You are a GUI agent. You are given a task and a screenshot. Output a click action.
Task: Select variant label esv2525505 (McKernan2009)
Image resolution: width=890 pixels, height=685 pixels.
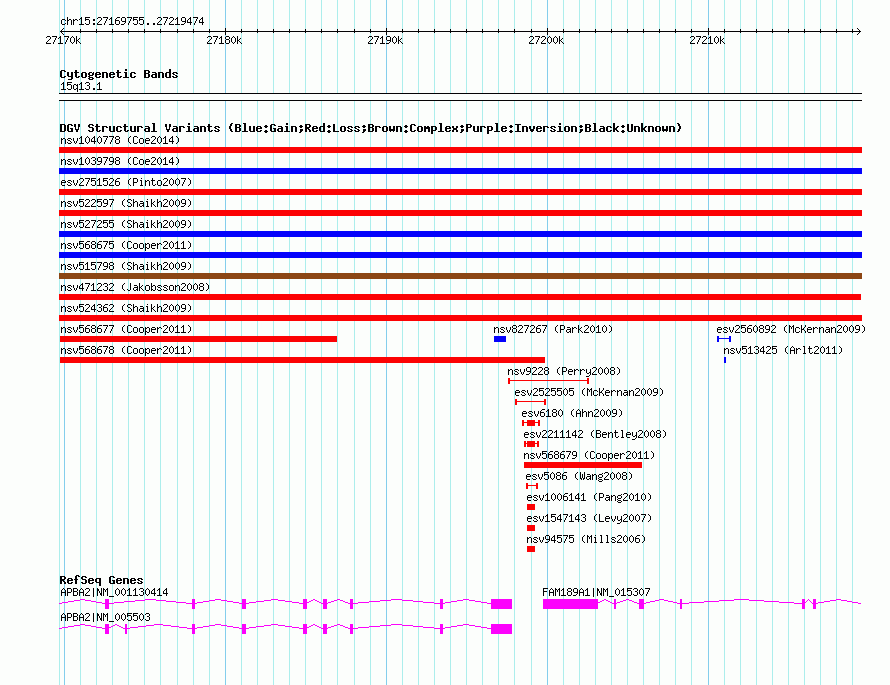click(589, 392)
